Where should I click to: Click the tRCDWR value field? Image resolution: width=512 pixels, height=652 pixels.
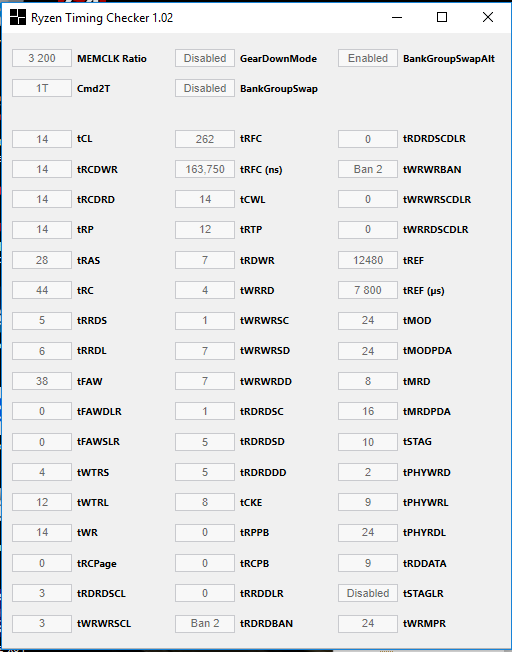click(42, 169)
